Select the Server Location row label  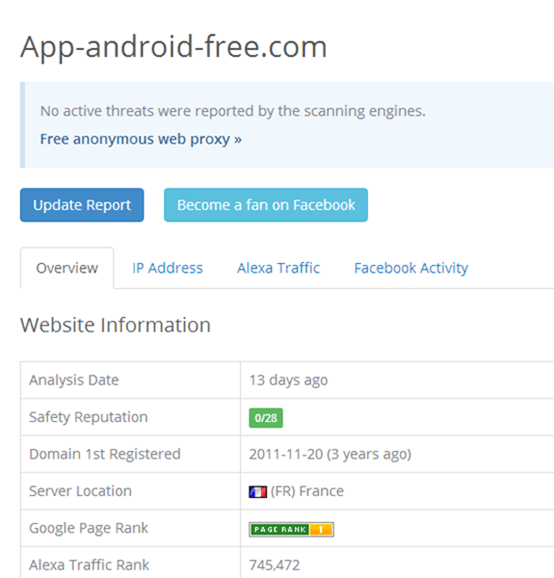[x=80, y=491]
